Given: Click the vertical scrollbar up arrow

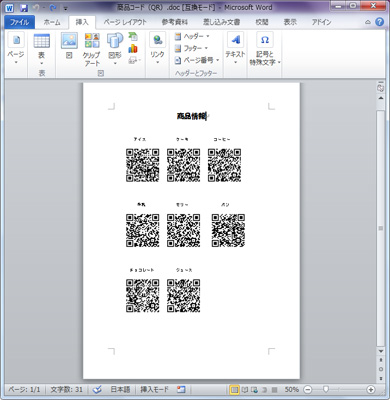Looking at the screenshot, I should tap(380, 98).
